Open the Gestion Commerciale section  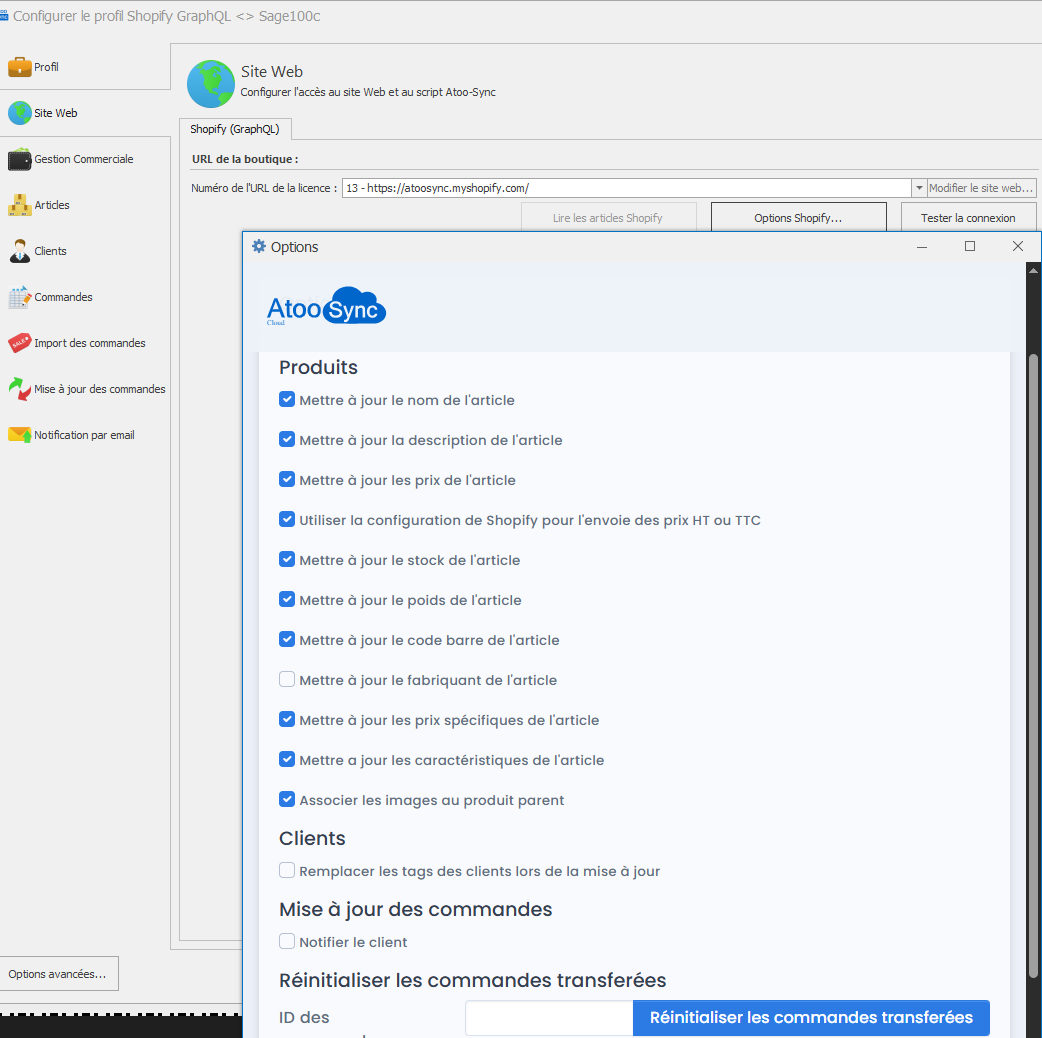(85, 159)
